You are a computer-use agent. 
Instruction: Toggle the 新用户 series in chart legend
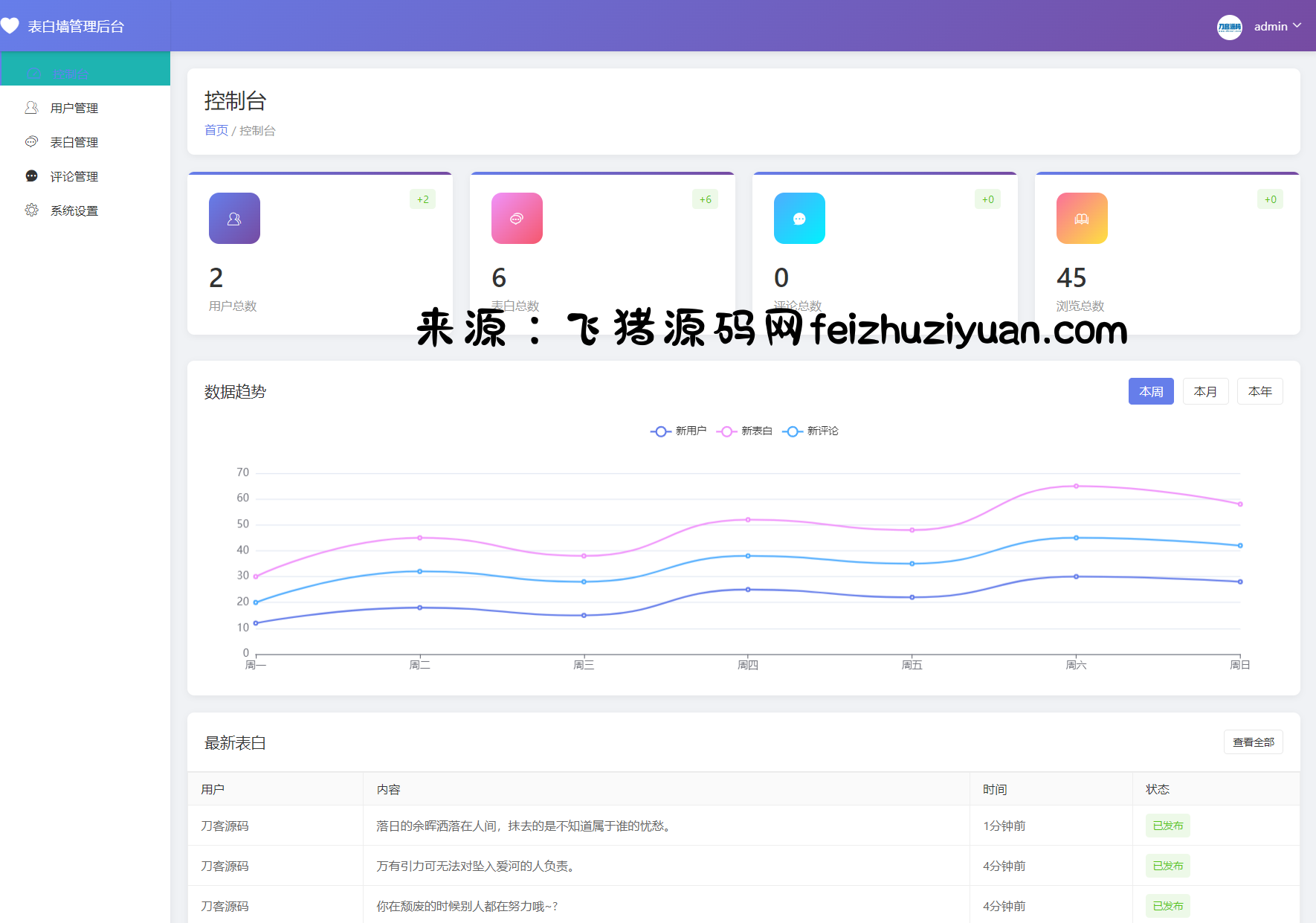pyautogui.click(x=678, y=431)
